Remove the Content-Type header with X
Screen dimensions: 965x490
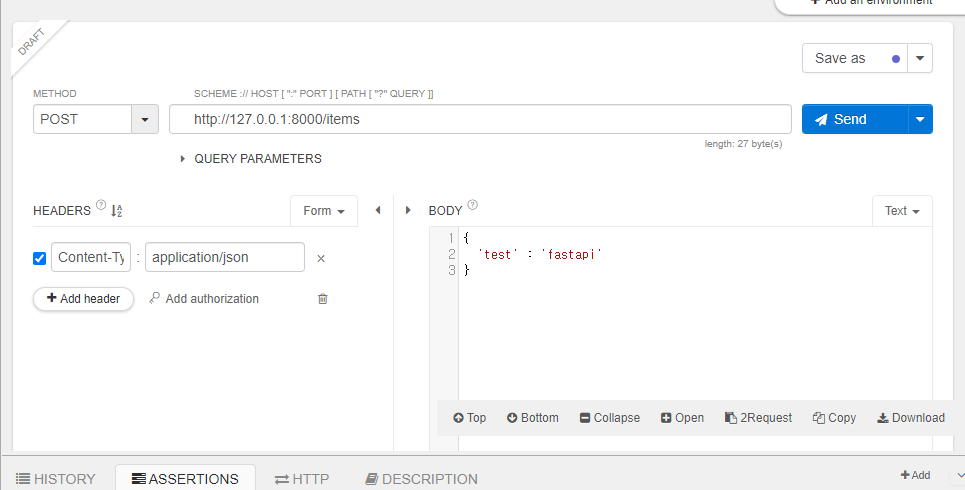pos(321,259)
